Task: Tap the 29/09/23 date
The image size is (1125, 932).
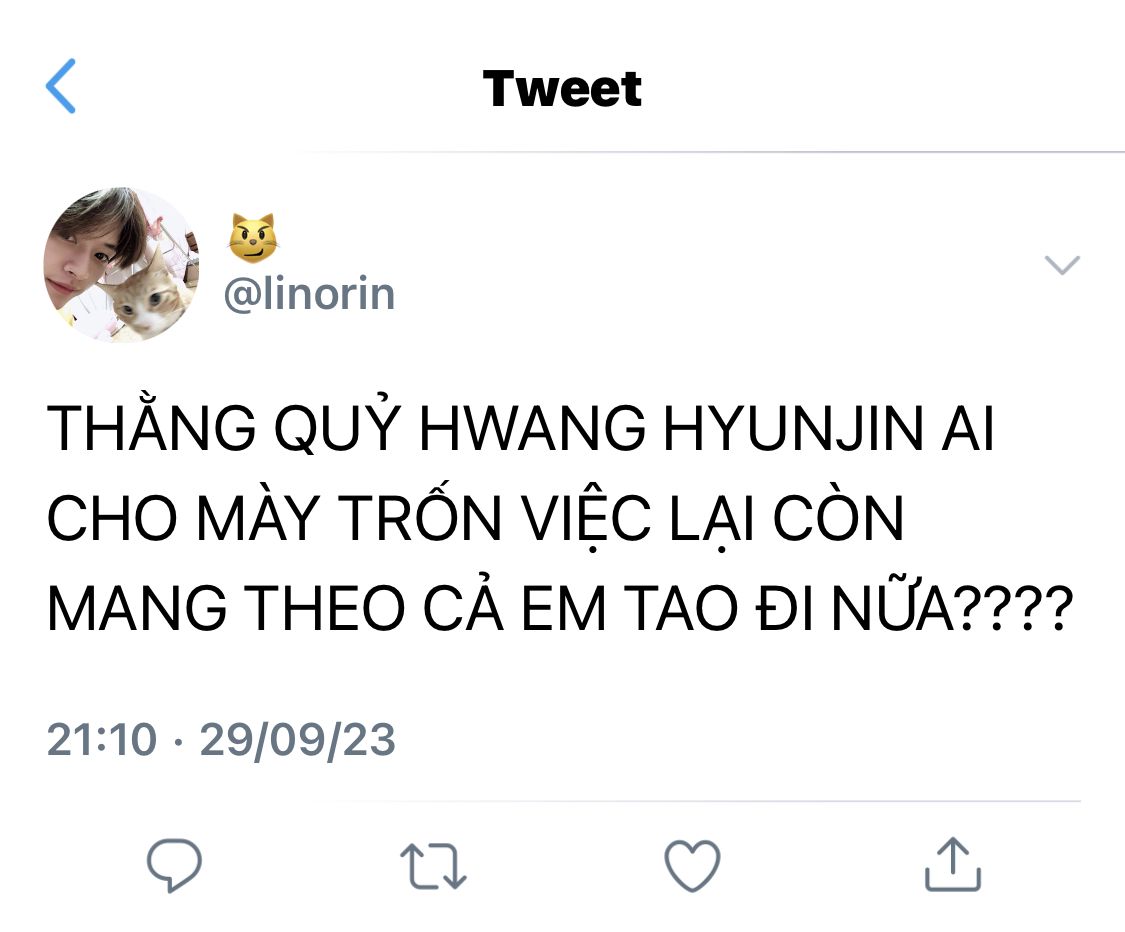Action: point(297,739)
